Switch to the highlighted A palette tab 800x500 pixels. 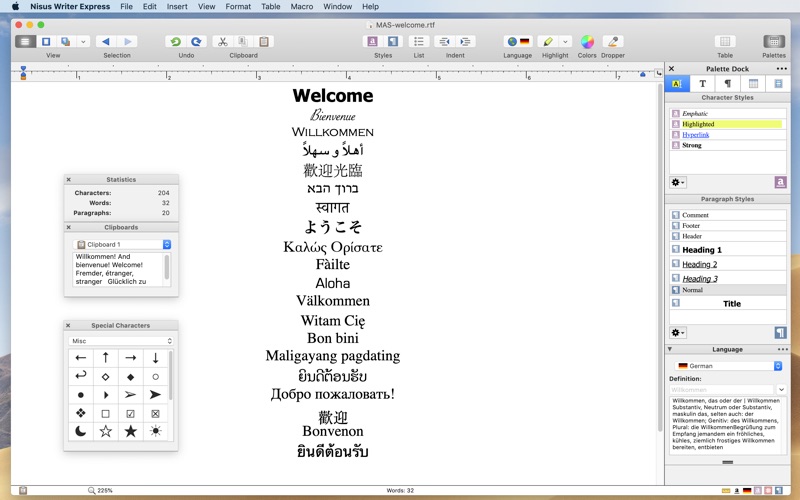tap(677, 84)
